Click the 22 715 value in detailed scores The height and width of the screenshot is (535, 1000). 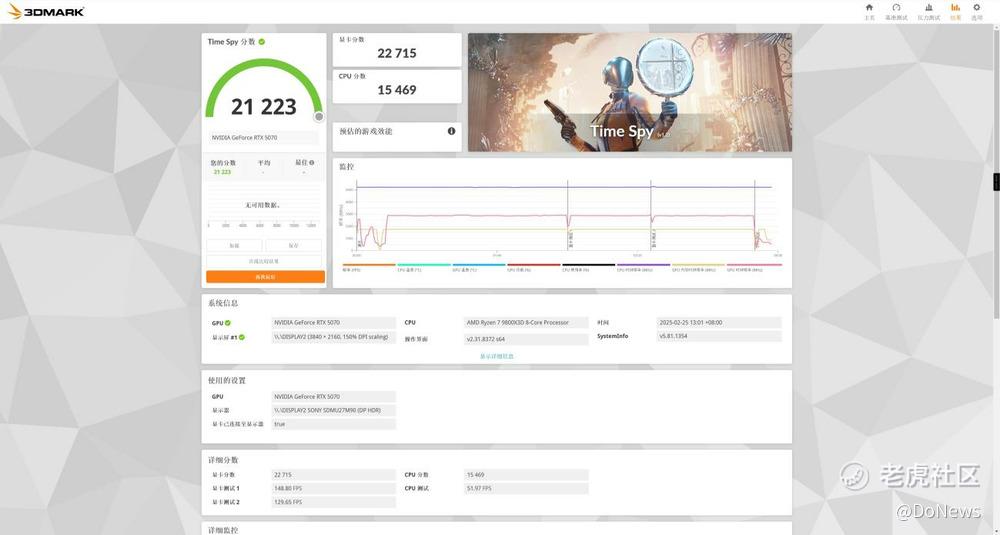click(334, 475)
